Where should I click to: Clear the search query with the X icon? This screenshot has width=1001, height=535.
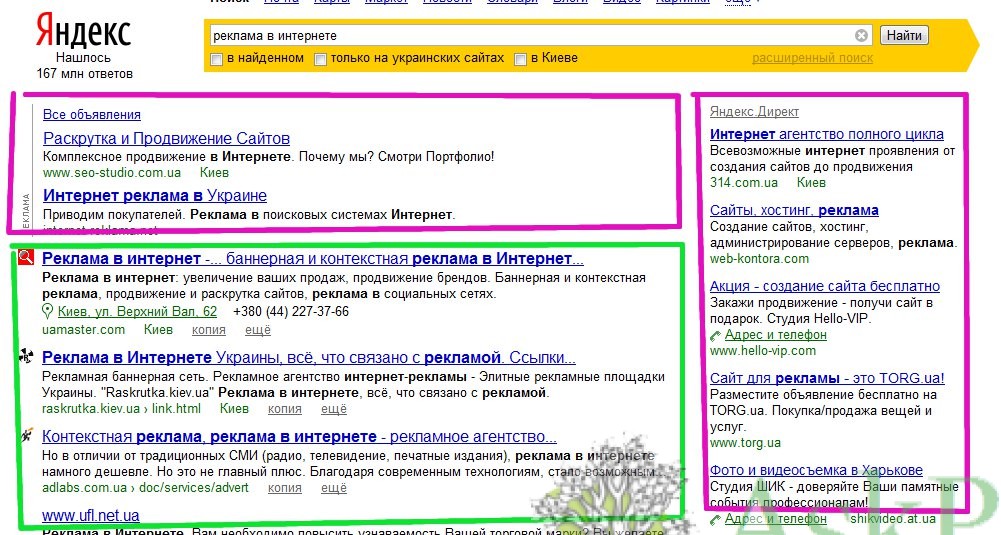(x=861, y=36)
